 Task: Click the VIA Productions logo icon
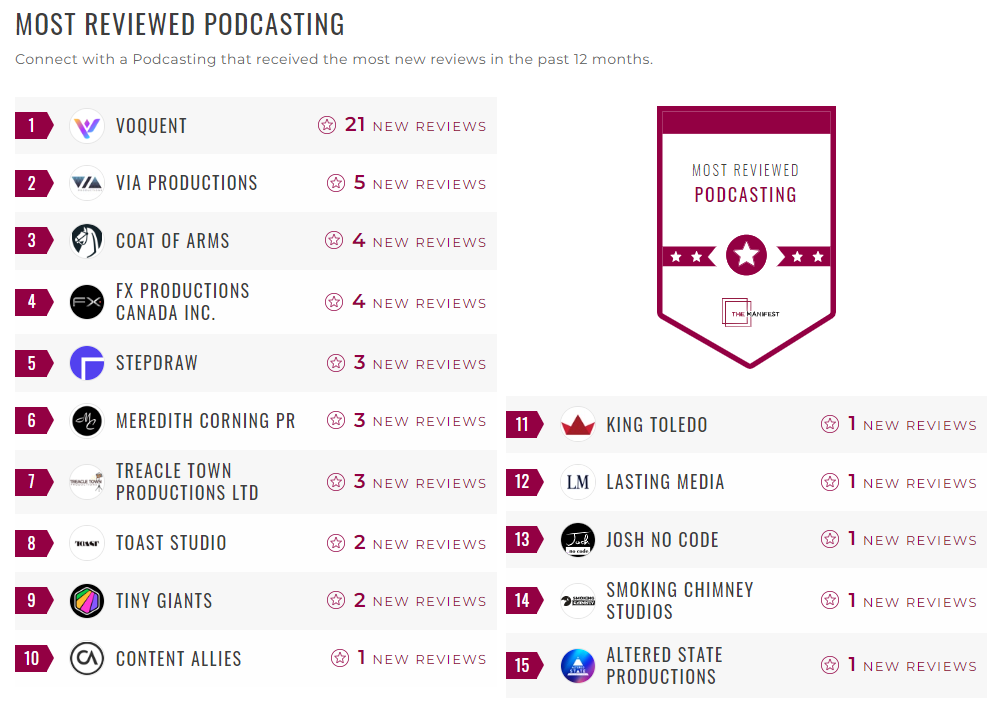(x=87, y=183)
